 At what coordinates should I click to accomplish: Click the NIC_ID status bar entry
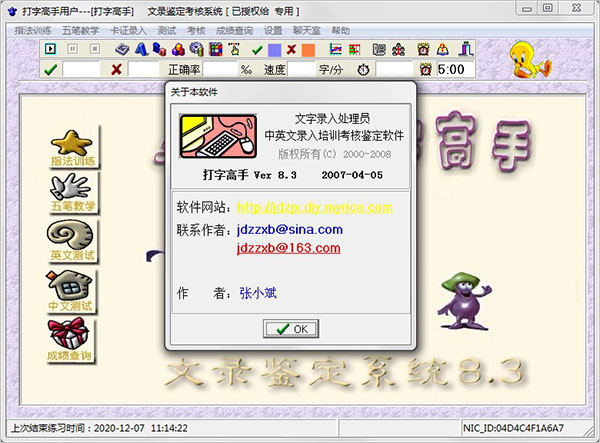click(513, 428)
